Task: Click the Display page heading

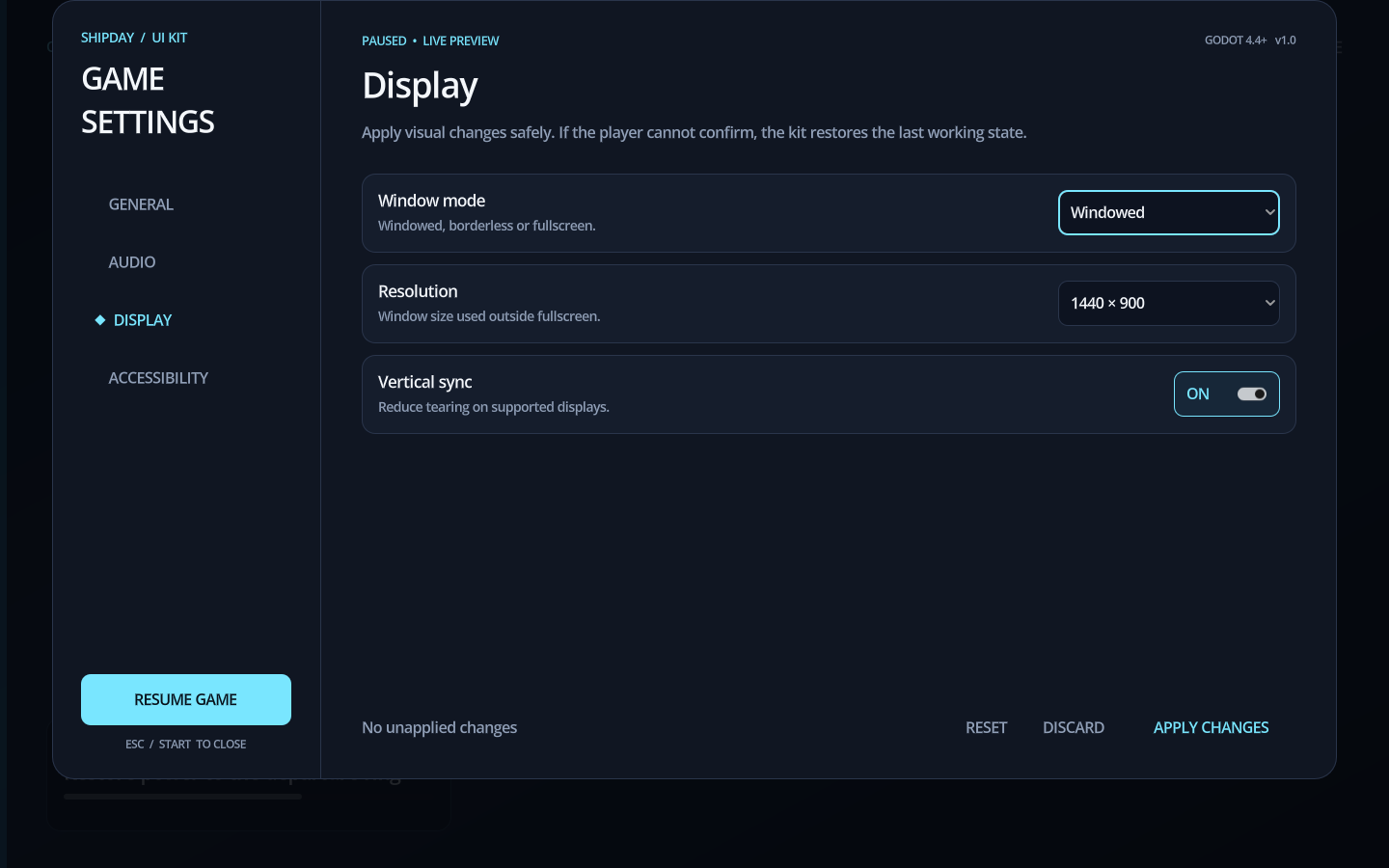Action: point(420,86)
